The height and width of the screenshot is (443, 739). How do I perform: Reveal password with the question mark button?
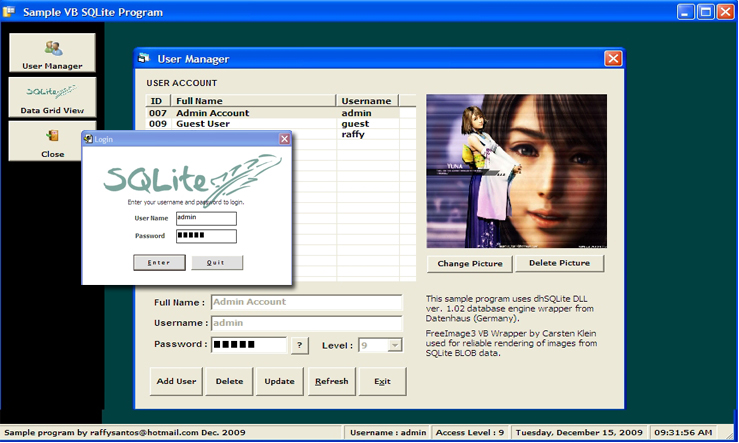click(x=299, y=345)
